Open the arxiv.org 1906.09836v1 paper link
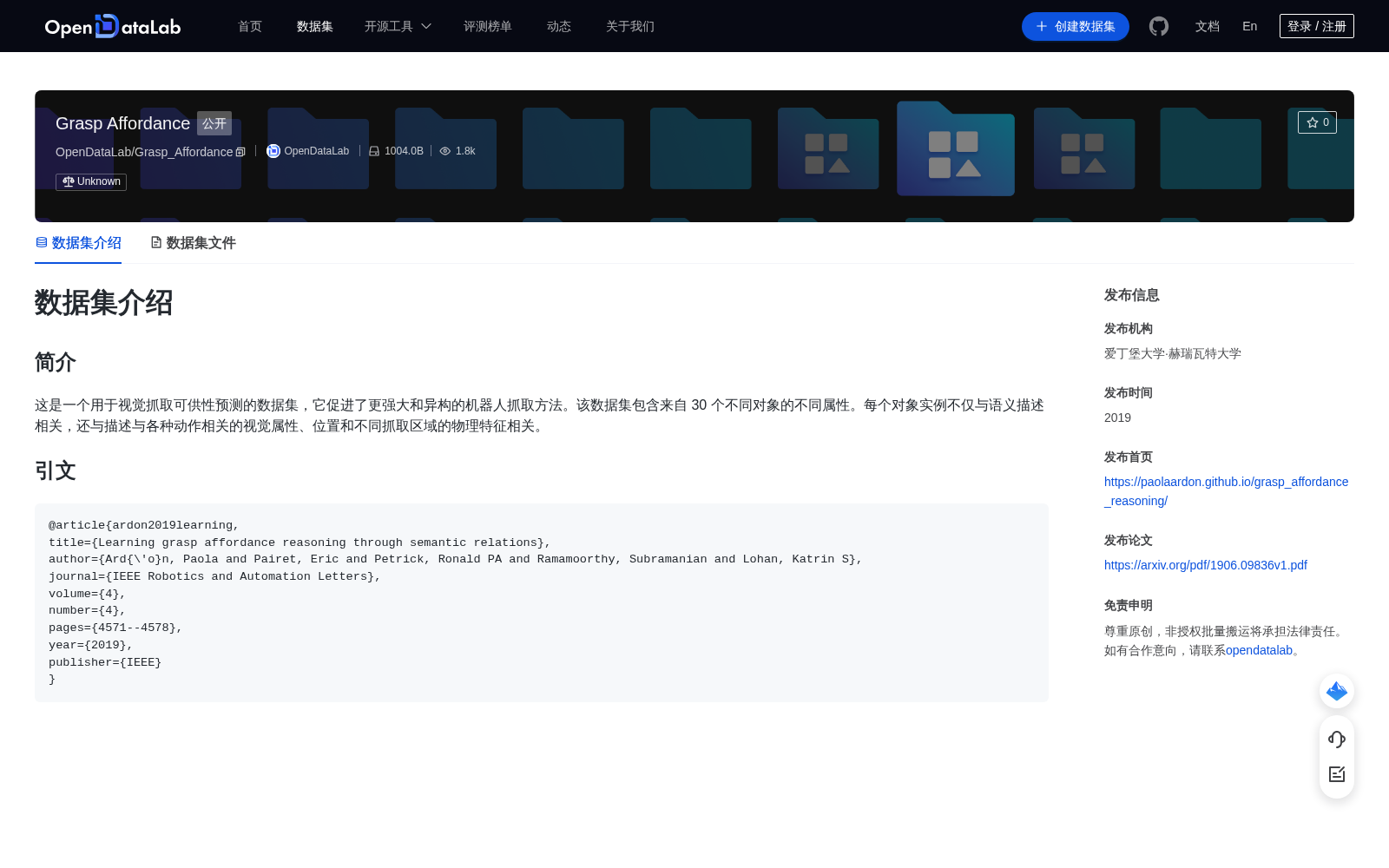 pyautogui.click(x=1206, y=565)
